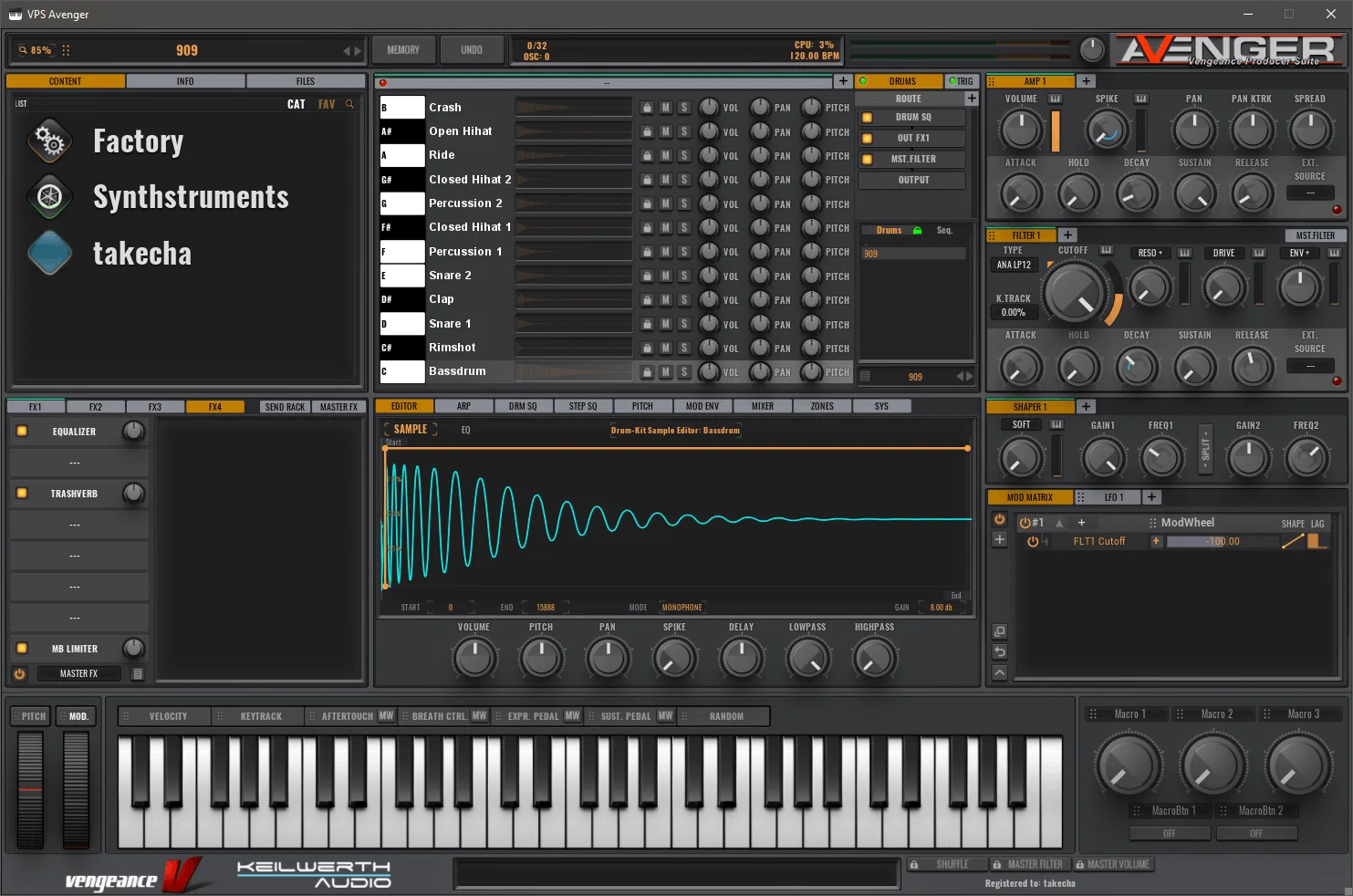This screenshot has width=1353, height=896.
Task: Click the mod matrix undo arrow icon
Action: click(1000, 651)
